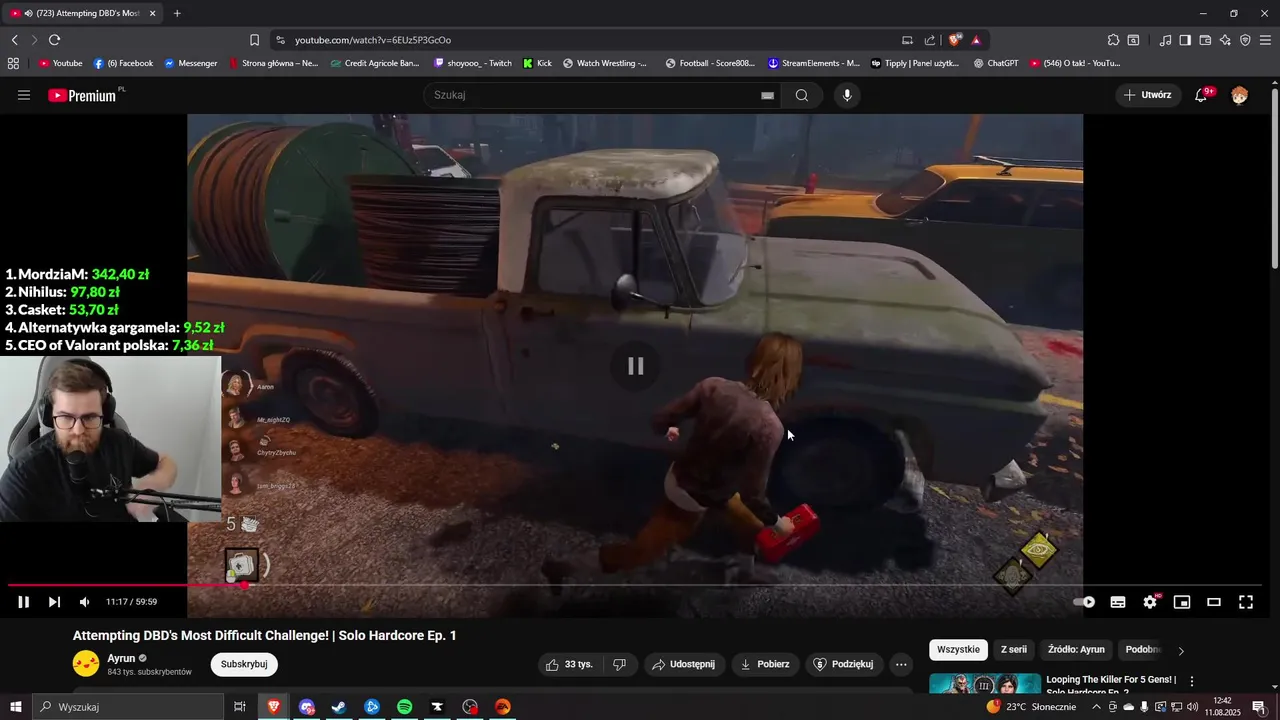Click the Utwórz create button

(1147, 95)
